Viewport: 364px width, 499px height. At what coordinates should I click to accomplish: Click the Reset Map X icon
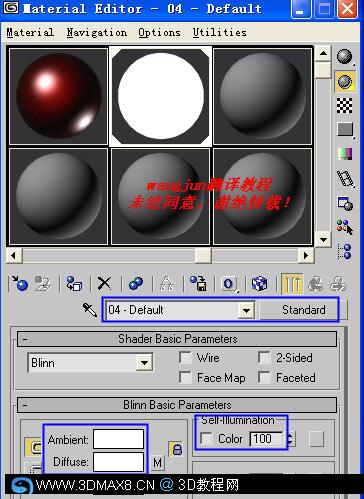click(104, 284)
